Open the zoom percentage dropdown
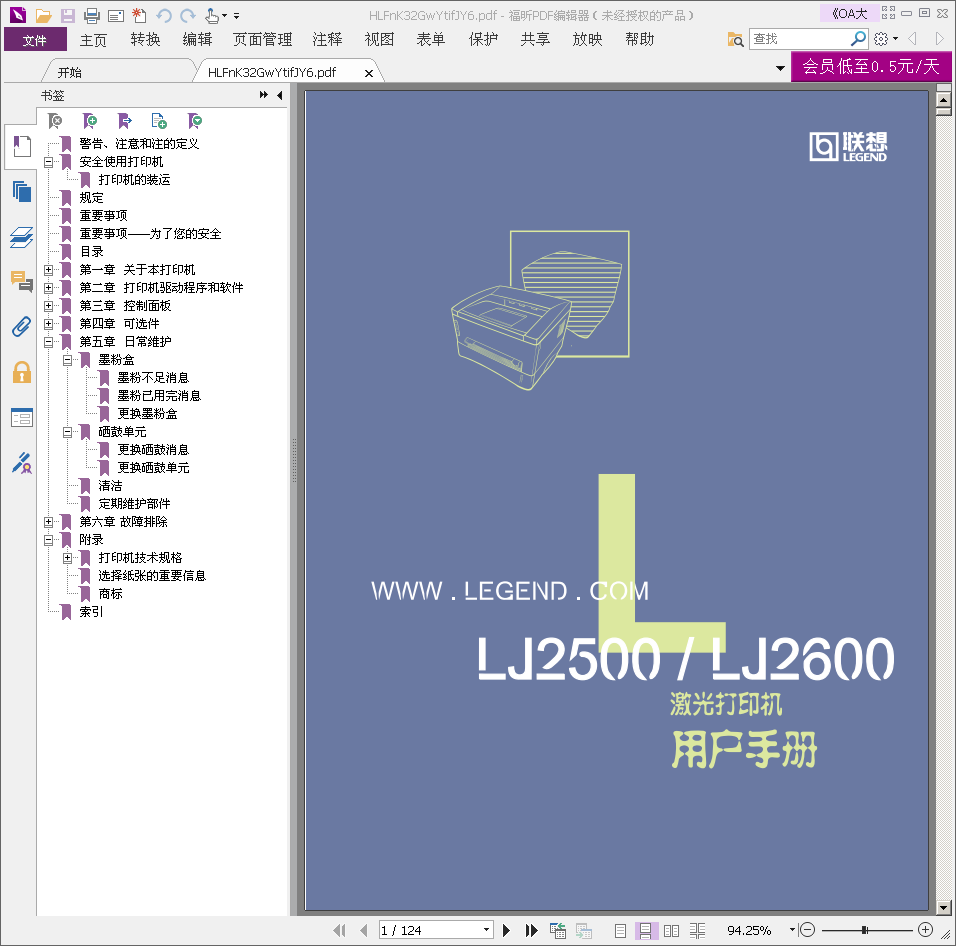This screenshot has width=956, height=946. pyautogui.click(x=792, y=930)
